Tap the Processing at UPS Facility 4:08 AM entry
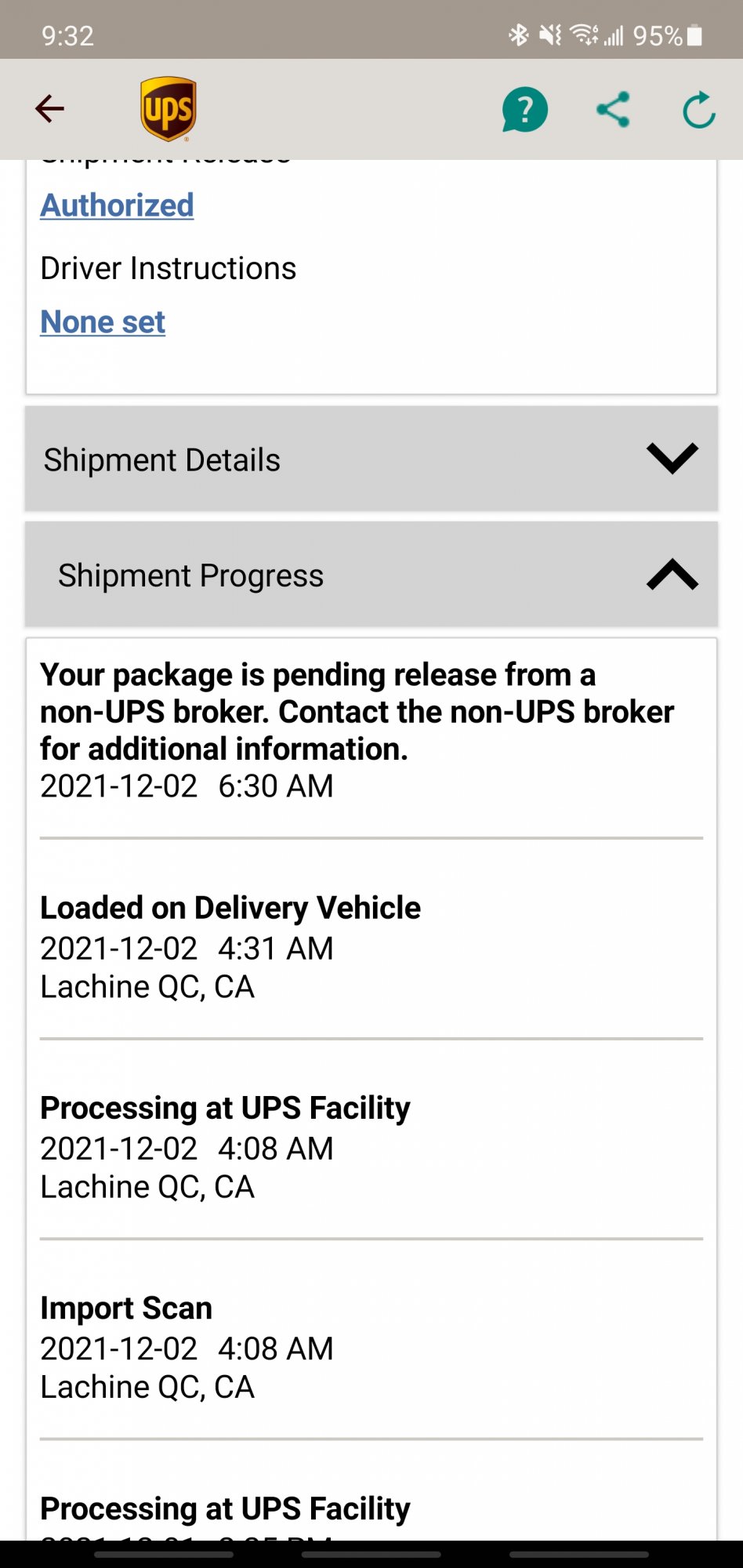743x1568 pixels. (x=225, y=1109)
